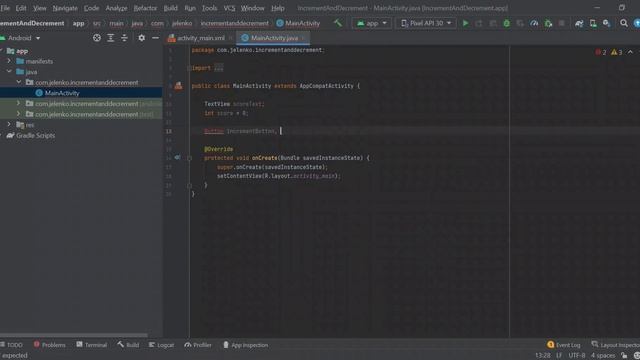Apply changes and restart activity icon
Viewport: 640px width, 360px height.
pos(479,23)
